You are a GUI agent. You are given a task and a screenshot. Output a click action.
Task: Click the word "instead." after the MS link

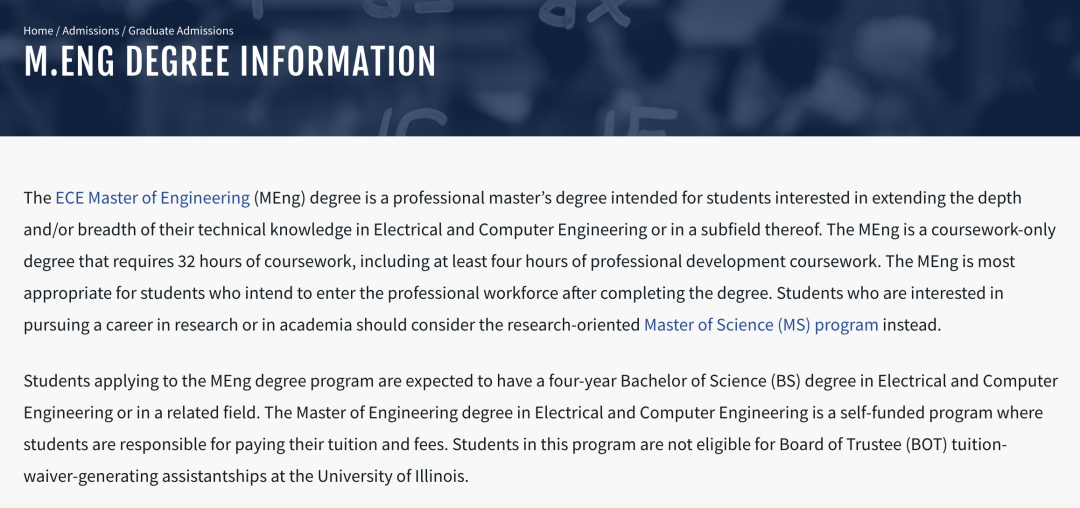[x=912, y=325]
